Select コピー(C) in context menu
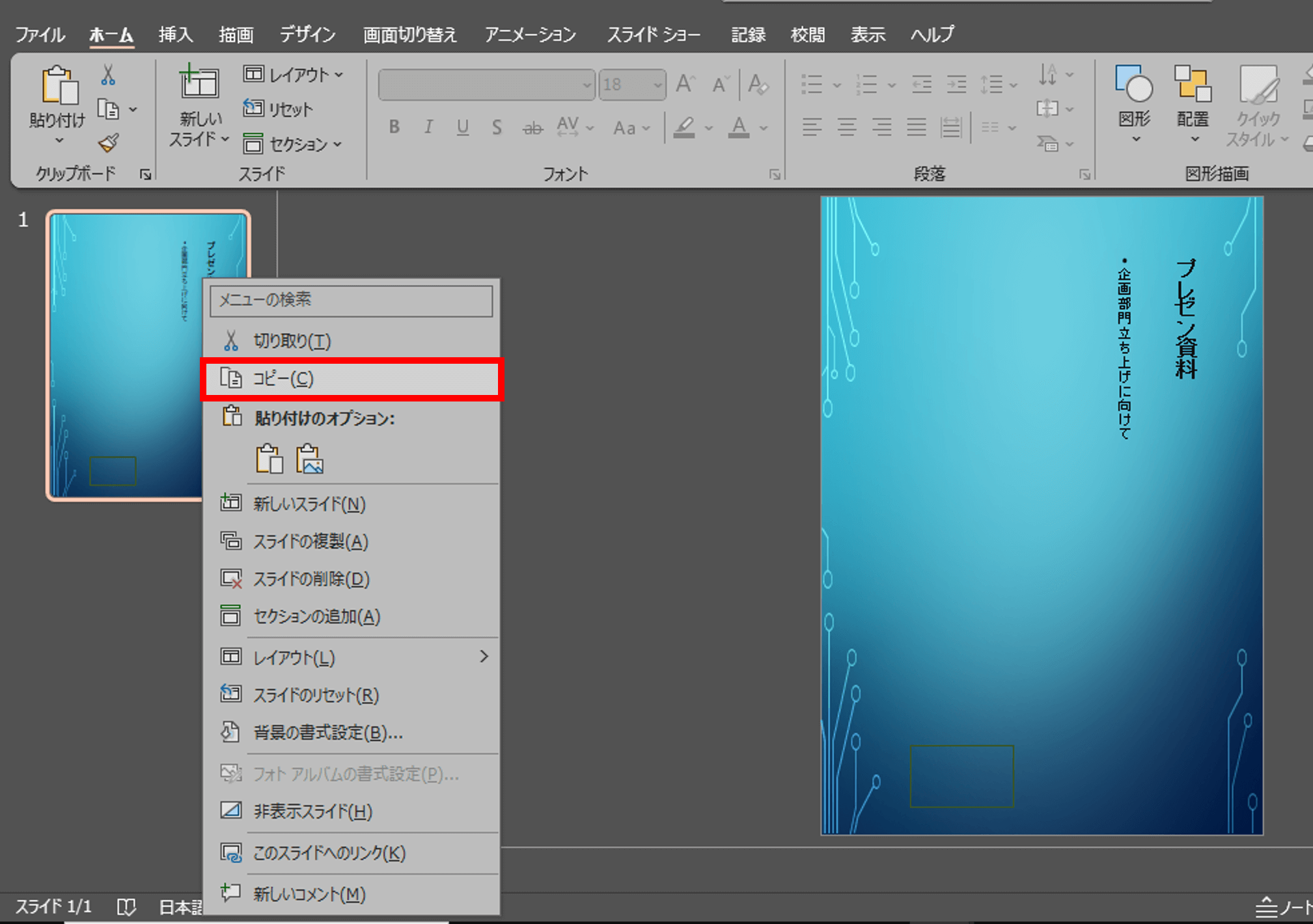The height and width of the screenshot is (924, 1313). click(352, 379)
